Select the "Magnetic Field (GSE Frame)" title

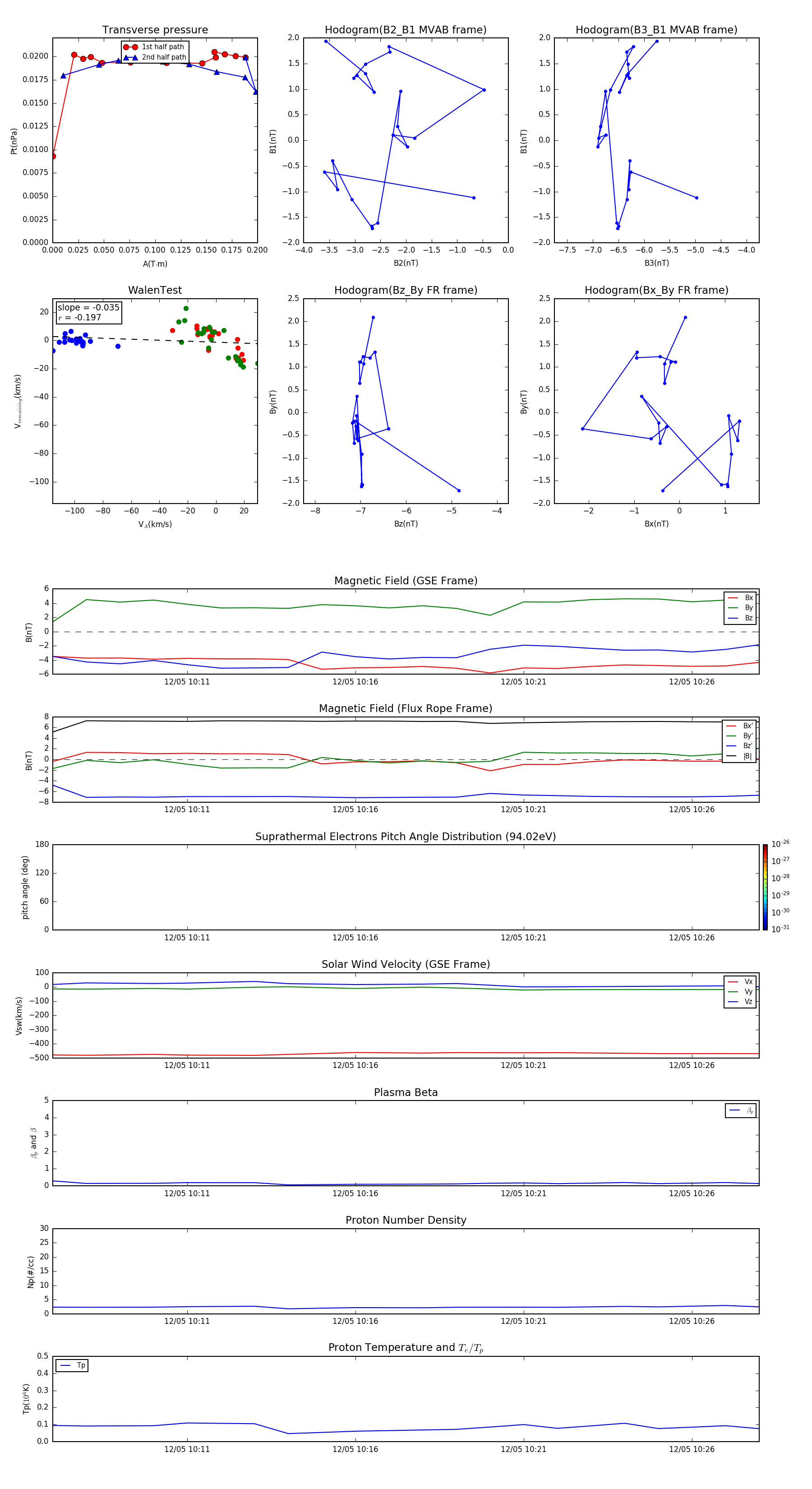(x=406, y=581)
